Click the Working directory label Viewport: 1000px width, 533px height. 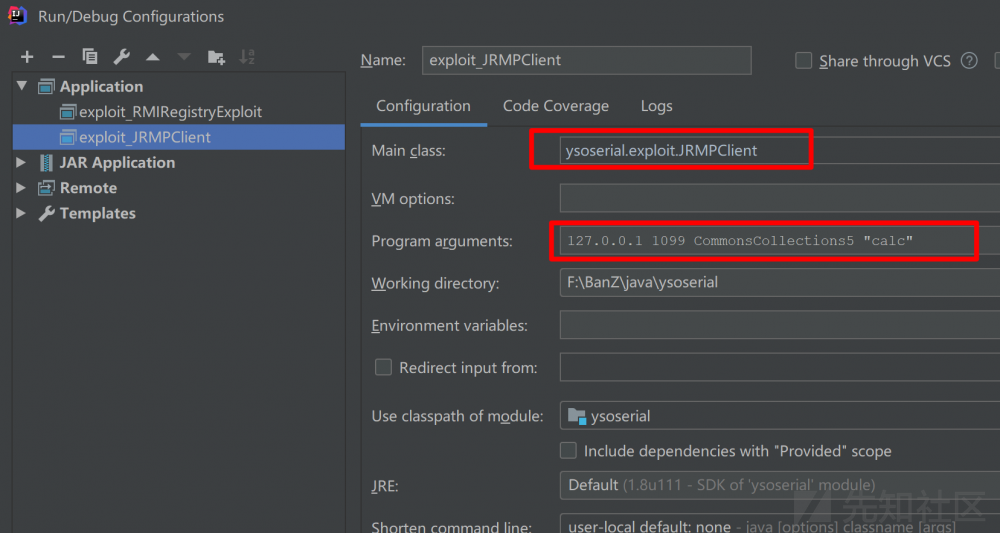[435, 283]
